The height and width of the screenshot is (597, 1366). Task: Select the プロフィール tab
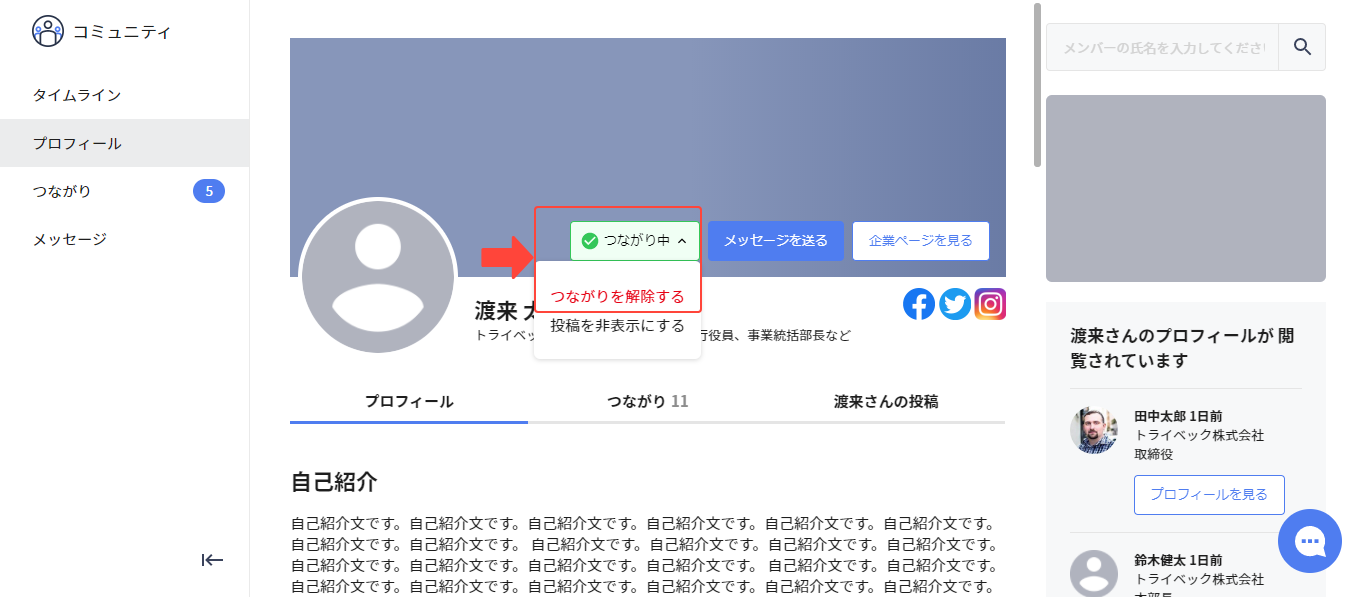pos(408,402)
